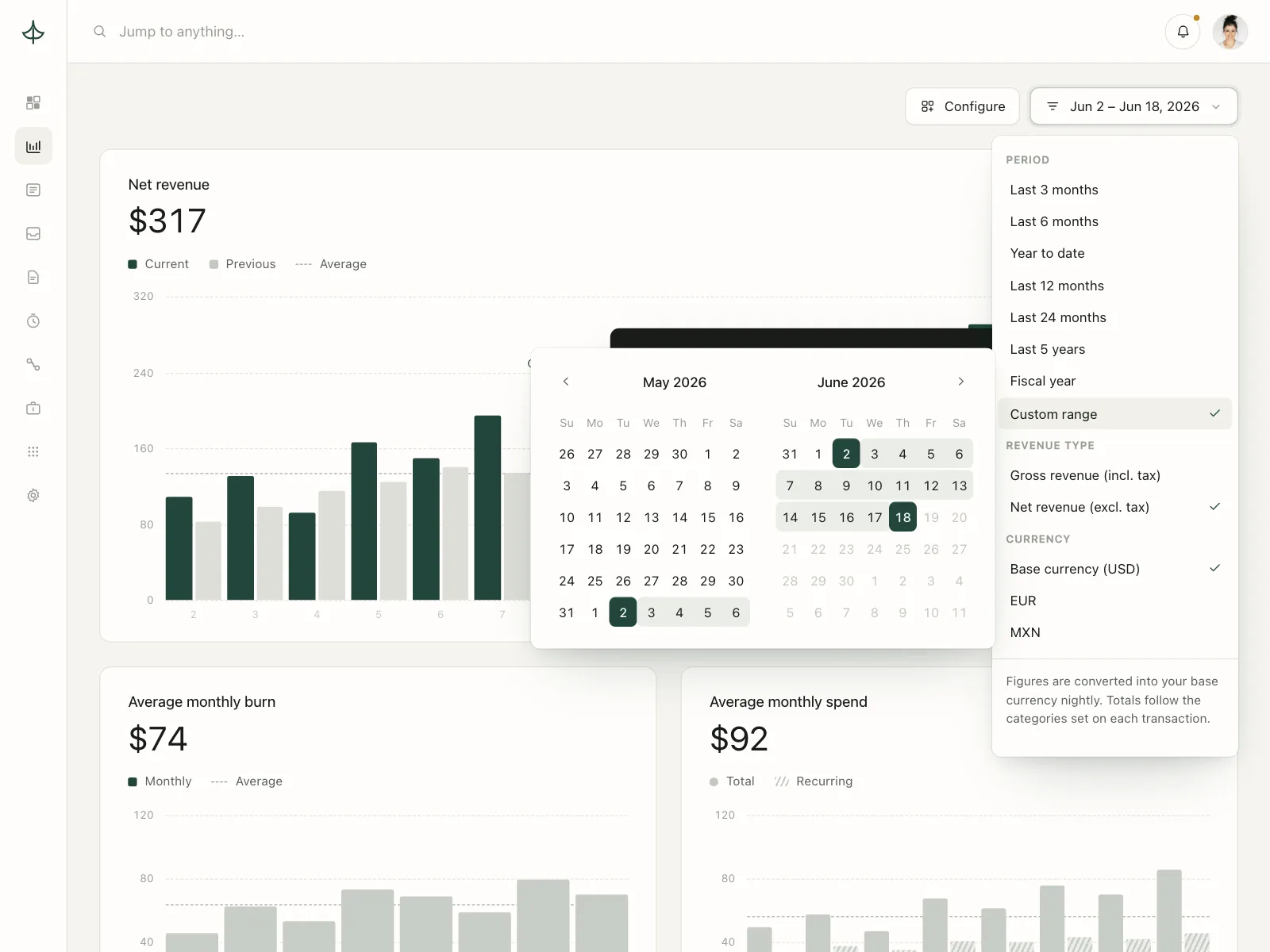This screenshot has width=1270, height=952.
Task: Select May 15 in the May 2026 calendar
Action: click(708, 517)
